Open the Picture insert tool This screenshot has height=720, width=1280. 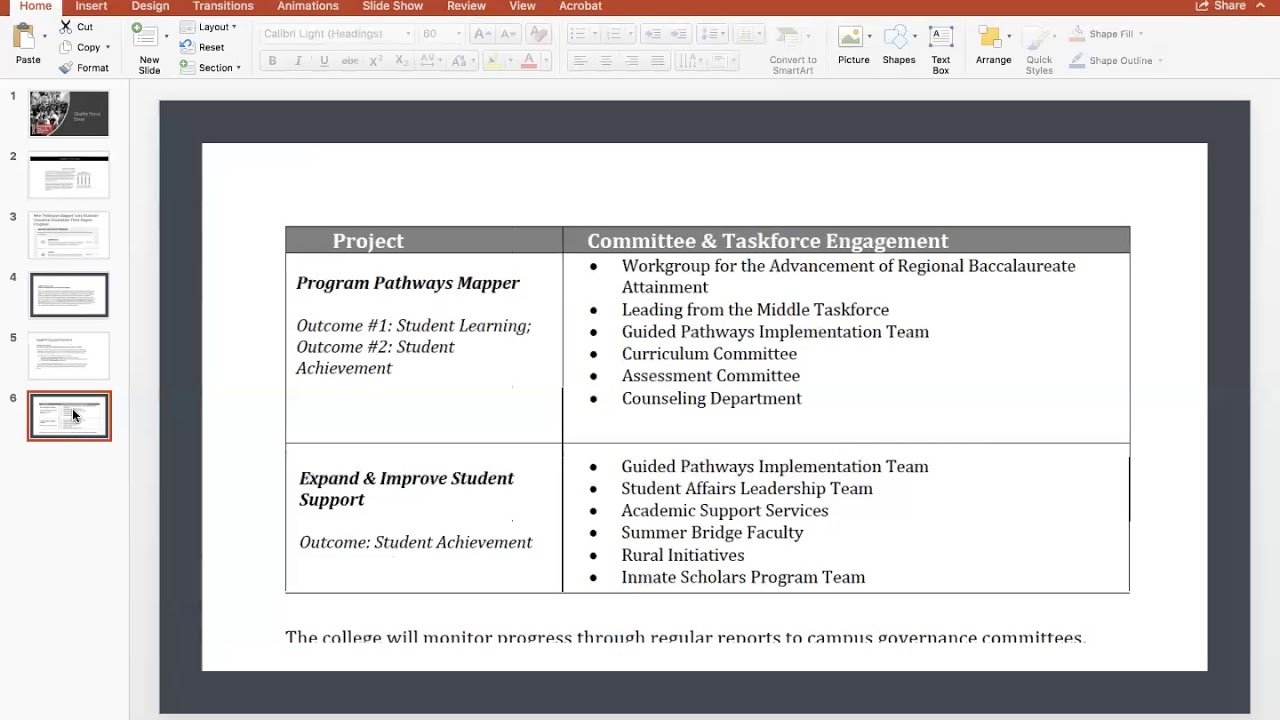pos(852,38)
